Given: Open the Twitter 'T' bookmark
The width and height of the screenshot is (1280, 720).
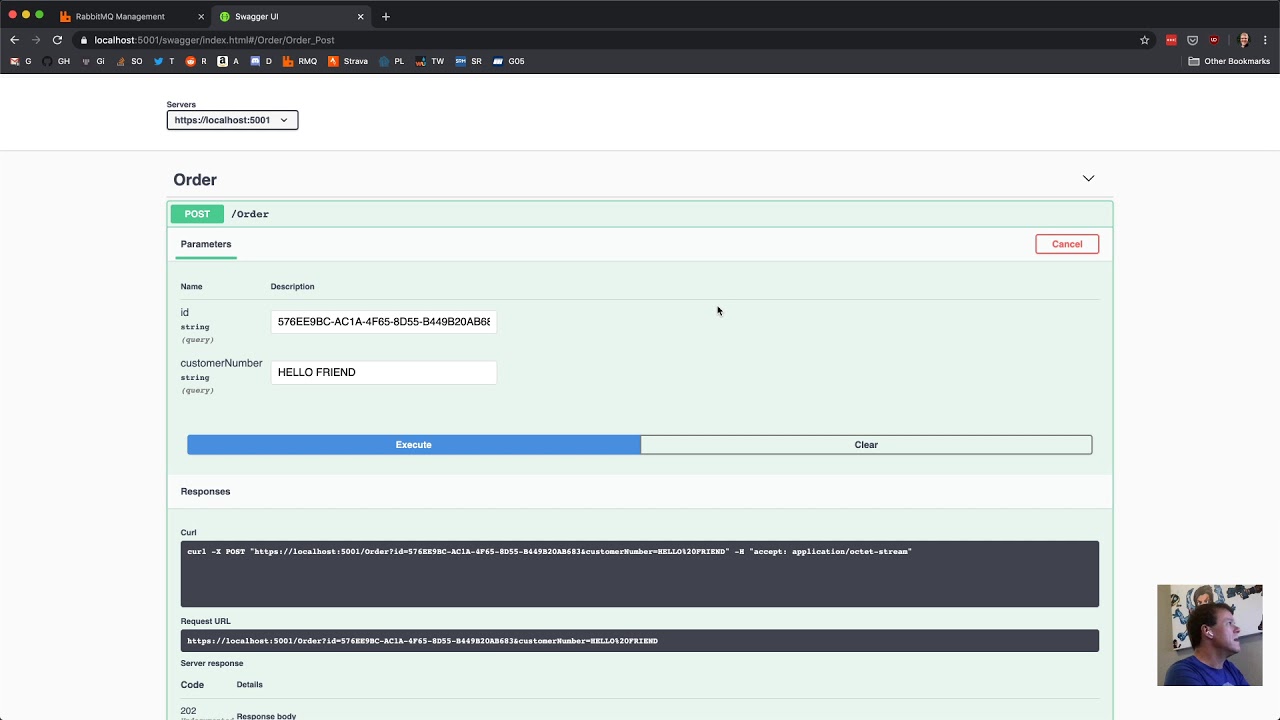Looking at the screenshot, I should pos(164,61).
